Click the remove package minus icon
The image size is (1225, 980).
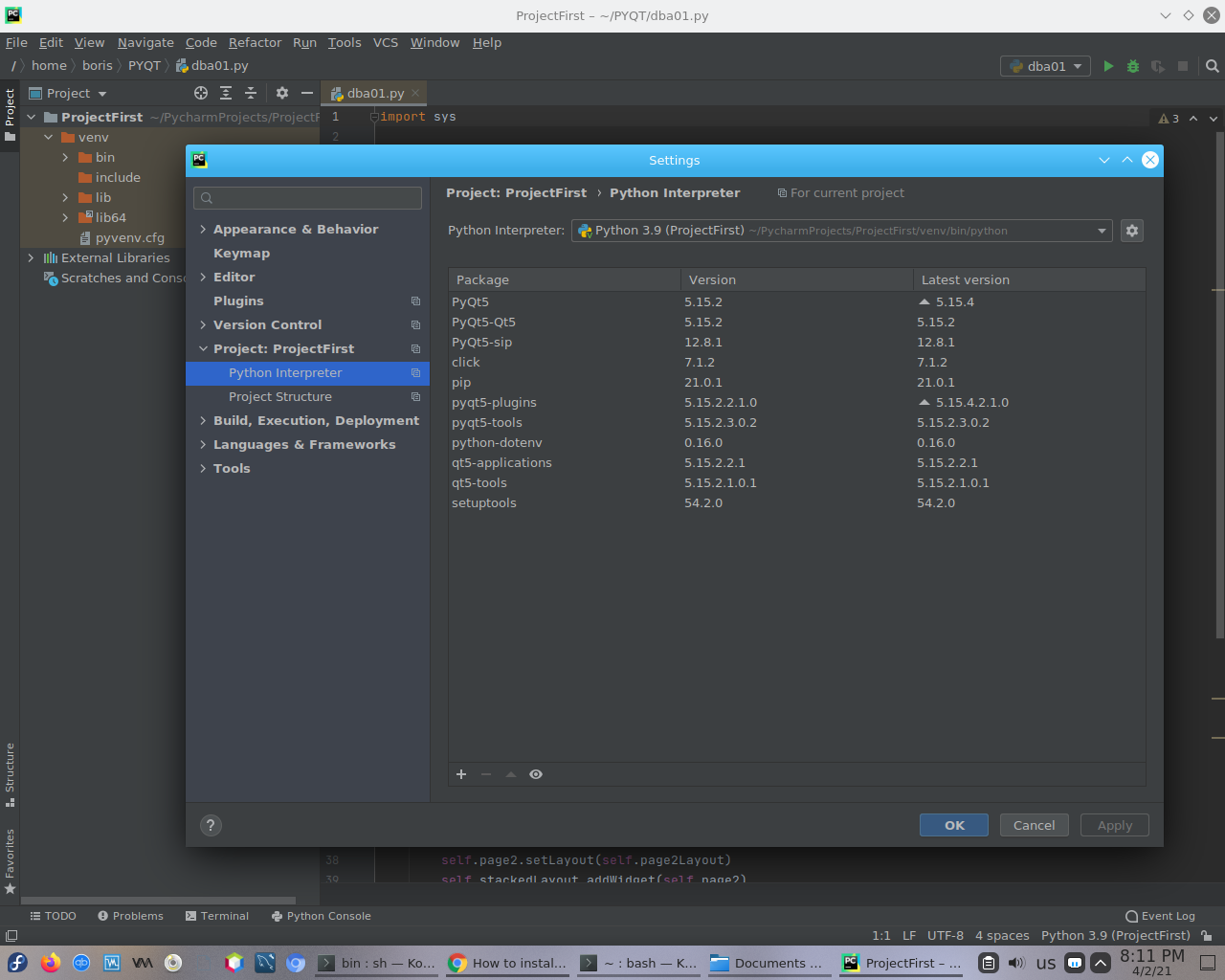coord(486,774)
